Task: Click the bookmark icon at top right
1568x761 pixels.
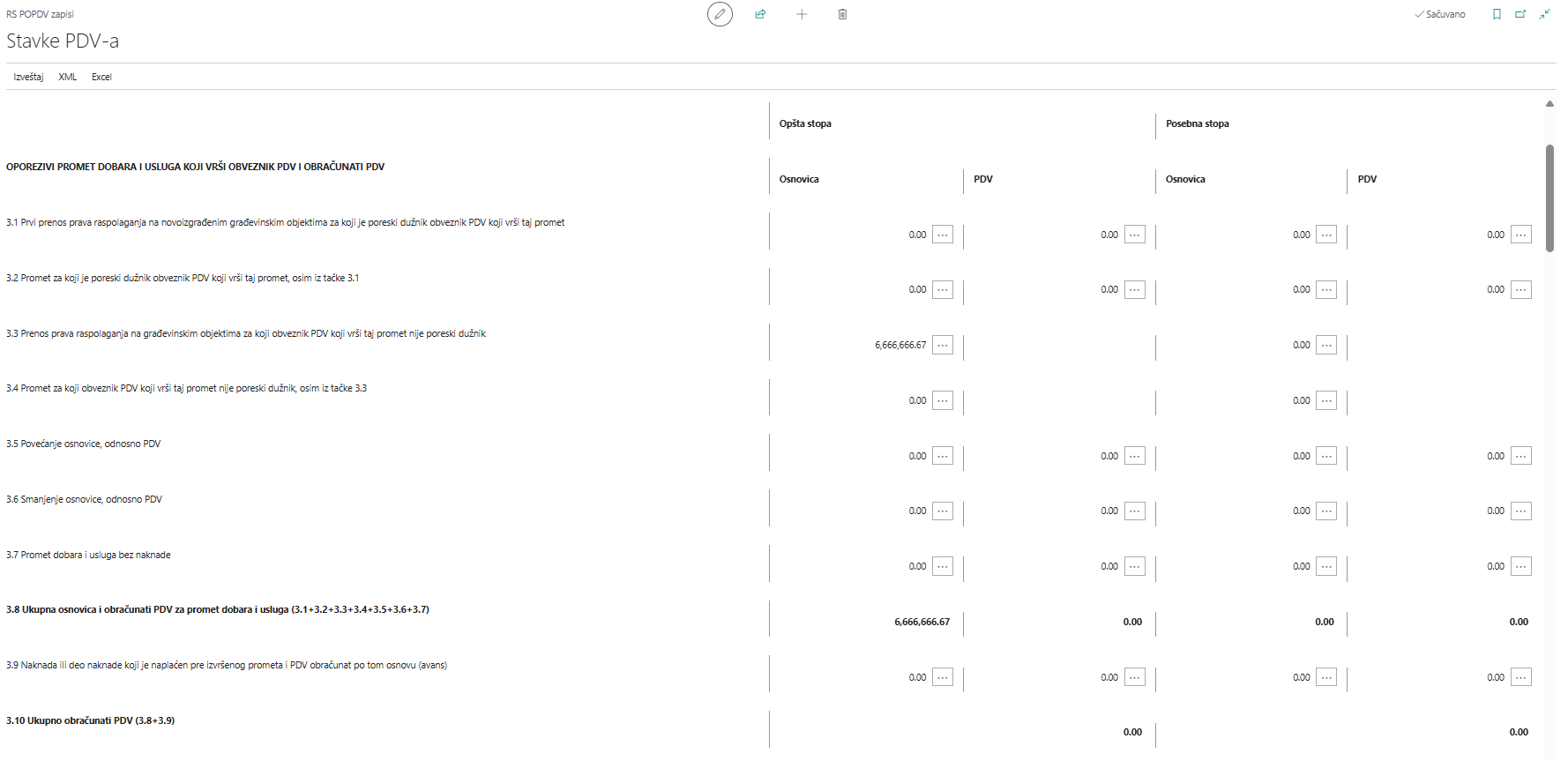Action: (1497, 14)
